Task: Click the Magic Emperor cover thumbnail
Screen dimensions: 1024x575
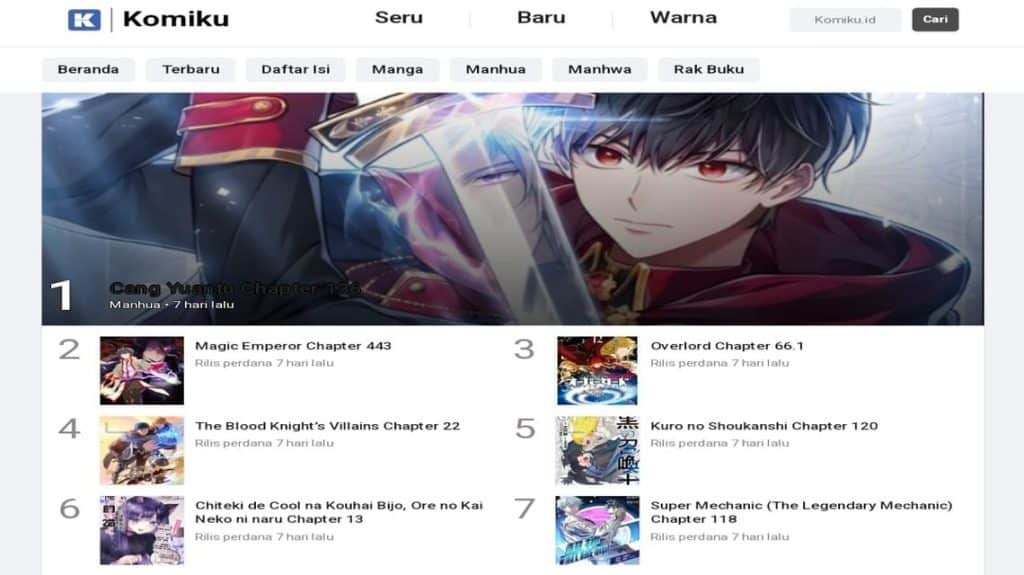Action: tap(142, 370)
